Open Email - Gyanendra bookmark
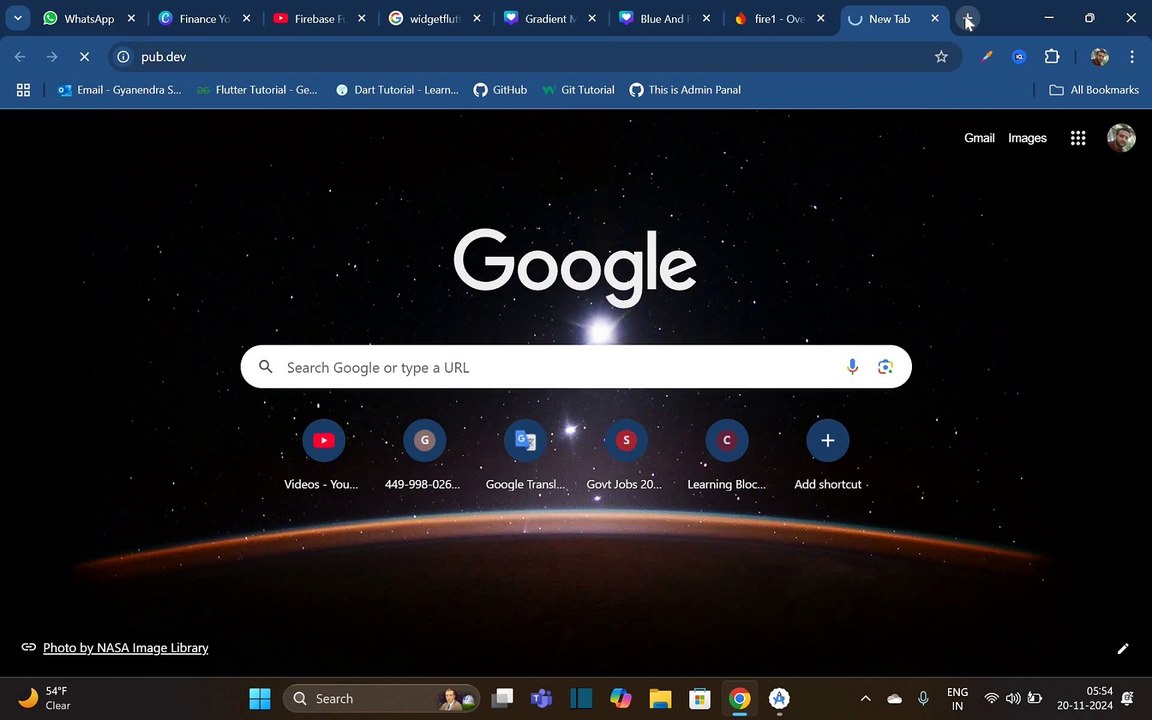This screenshot has height=720, width=1152. click(120, 90)
